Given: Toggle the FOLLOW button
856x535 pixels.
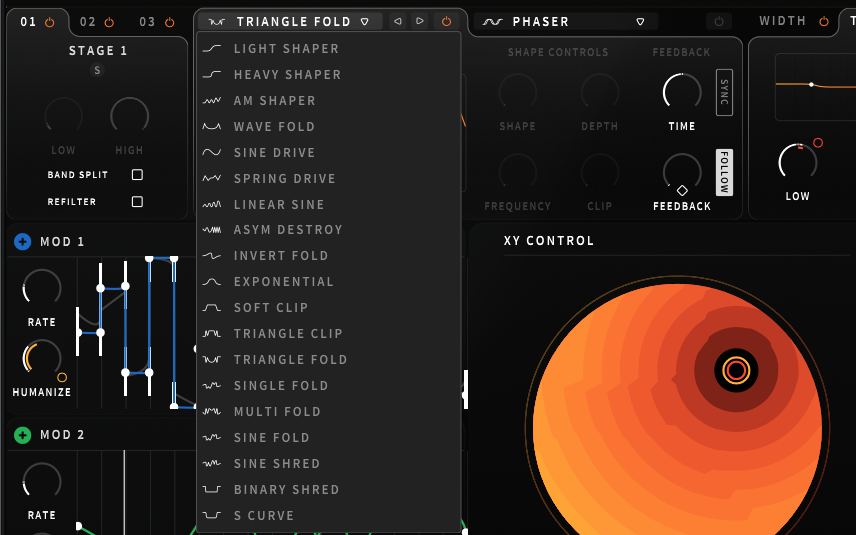Looking at the screenshot, I should [x=724, y=173].
